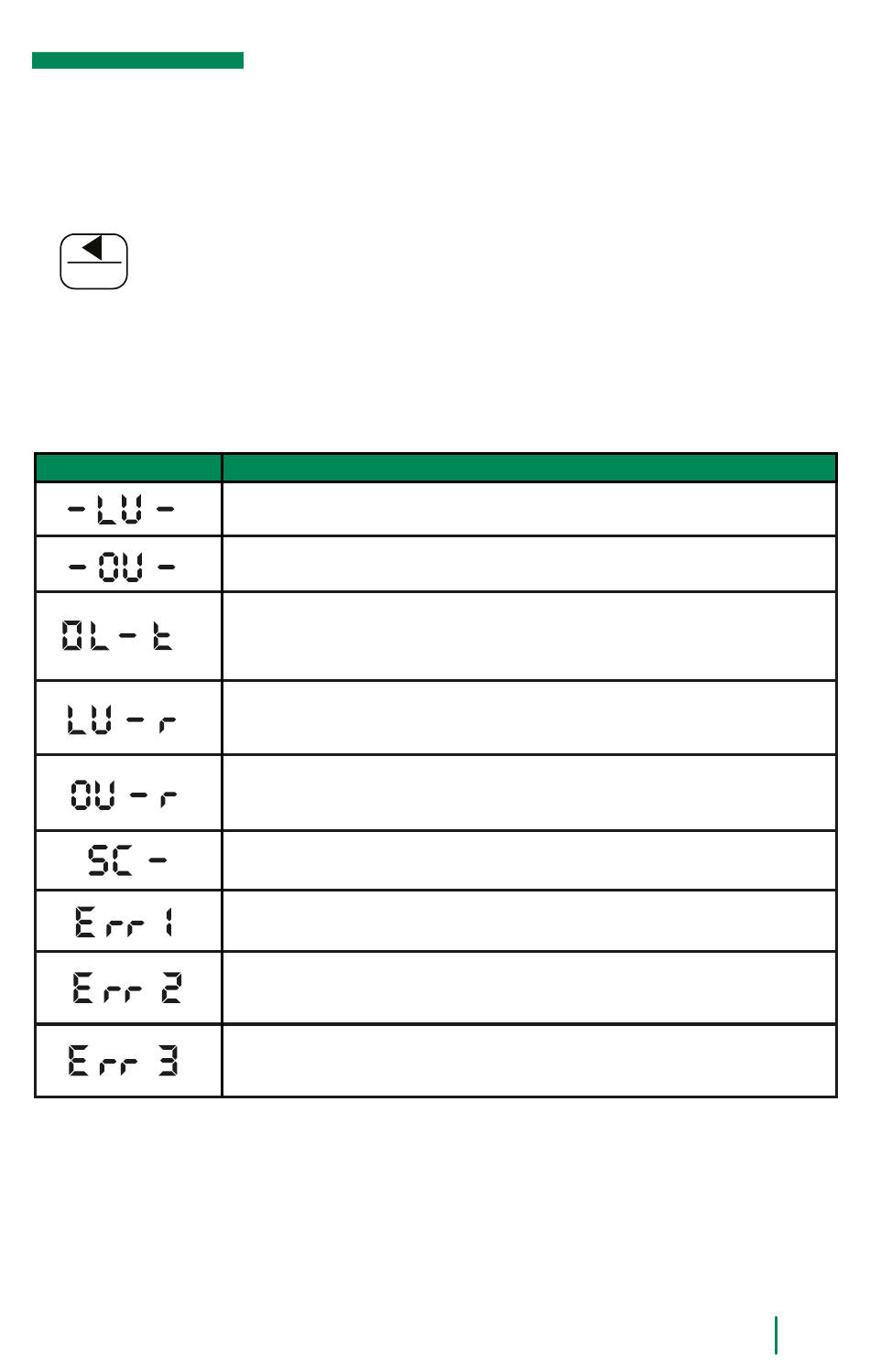Select the Err 2 code
The image size is (870, 1372).
coord(127,988)
